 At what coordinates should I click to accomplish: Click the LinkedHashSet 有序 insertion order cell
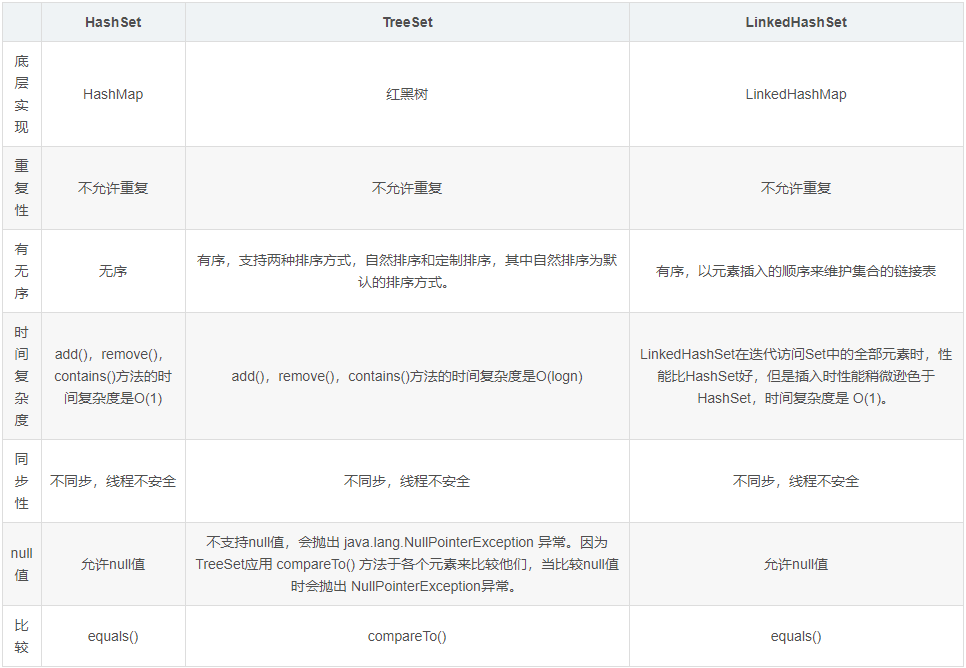[x=796, y=271]
